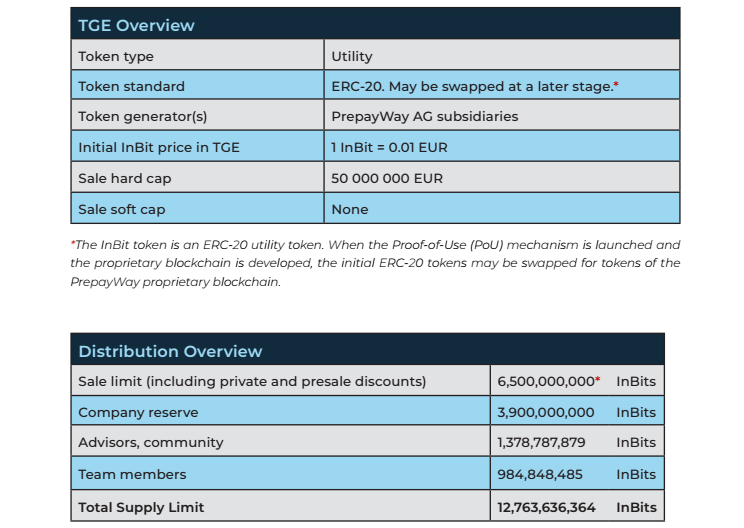Click the 6,500,000,000 sale limit amount
Image resolution: width=744 pixels, height=528 pixels.
coord(546,381)
